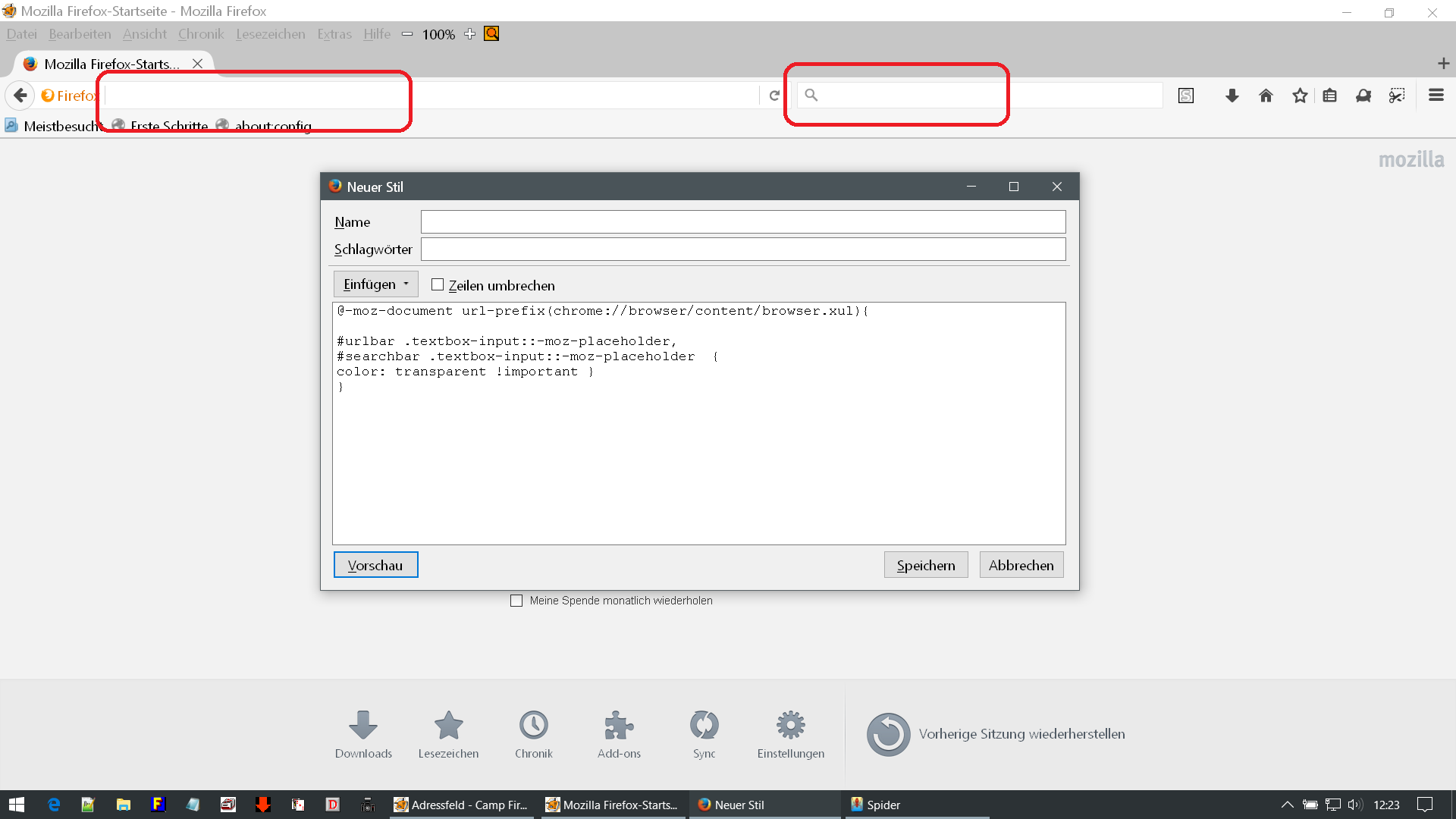Open the Meistbesucht bookmarks folder
This screenshot has width=1456, height=819.
tap(55, 126)
